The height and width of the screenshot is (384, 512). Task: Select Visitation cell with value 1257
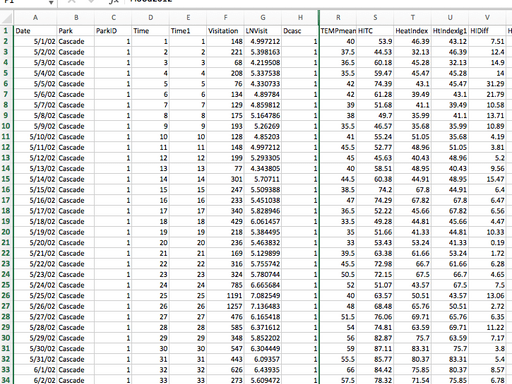pyautogui.click(x=225, y=306)
